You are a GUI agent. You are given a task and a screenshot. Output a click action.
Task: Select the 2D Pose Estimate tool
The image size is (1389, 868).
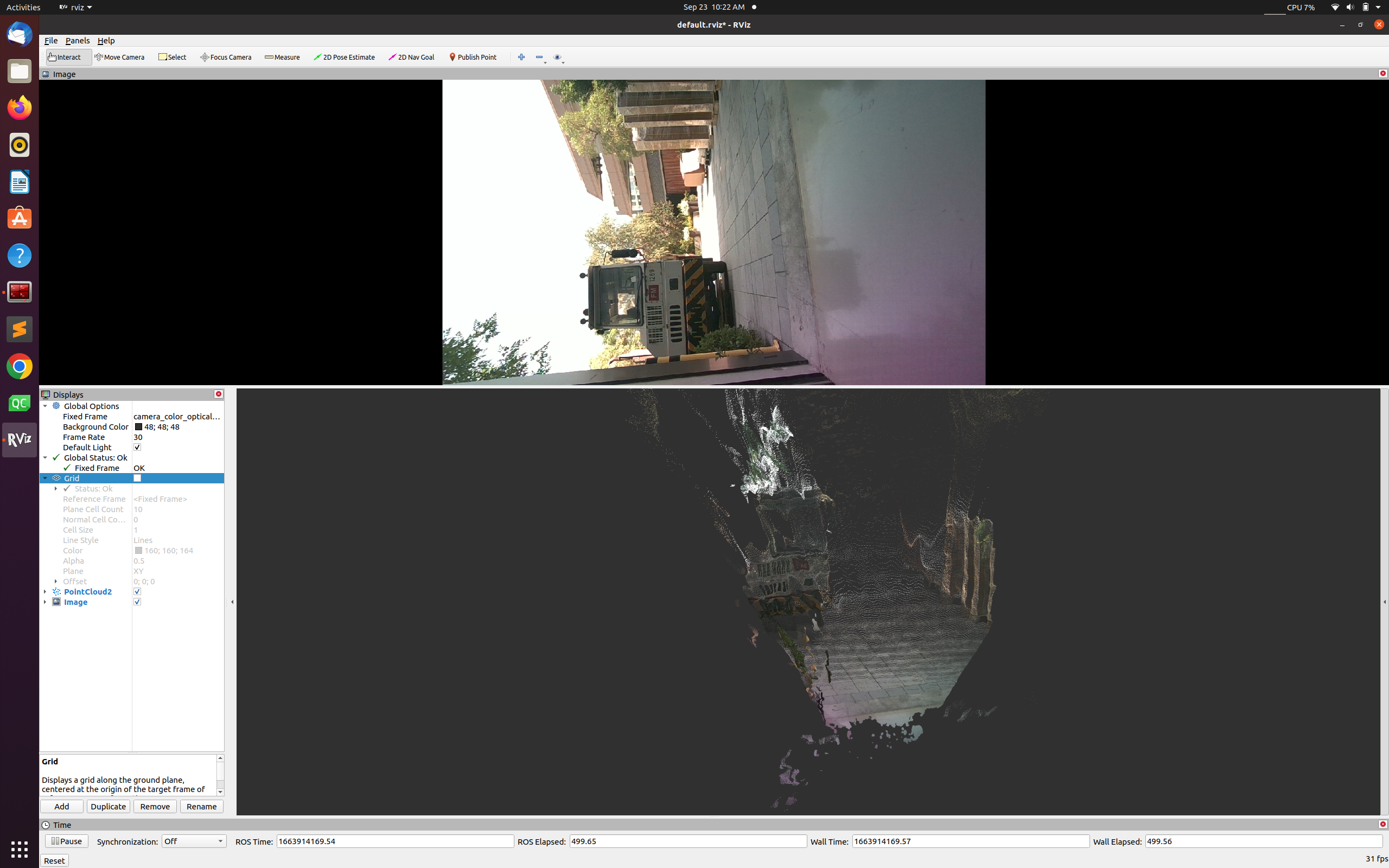[x=344, y=57]
